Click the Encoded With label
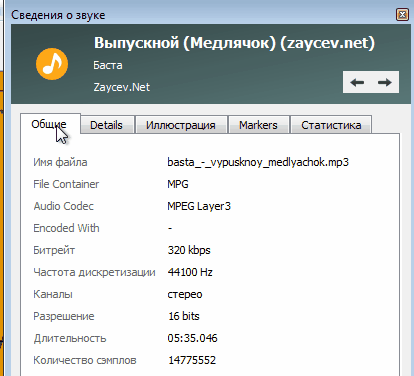The width and height of the screenshot is (414, 376). pos(66,228)
